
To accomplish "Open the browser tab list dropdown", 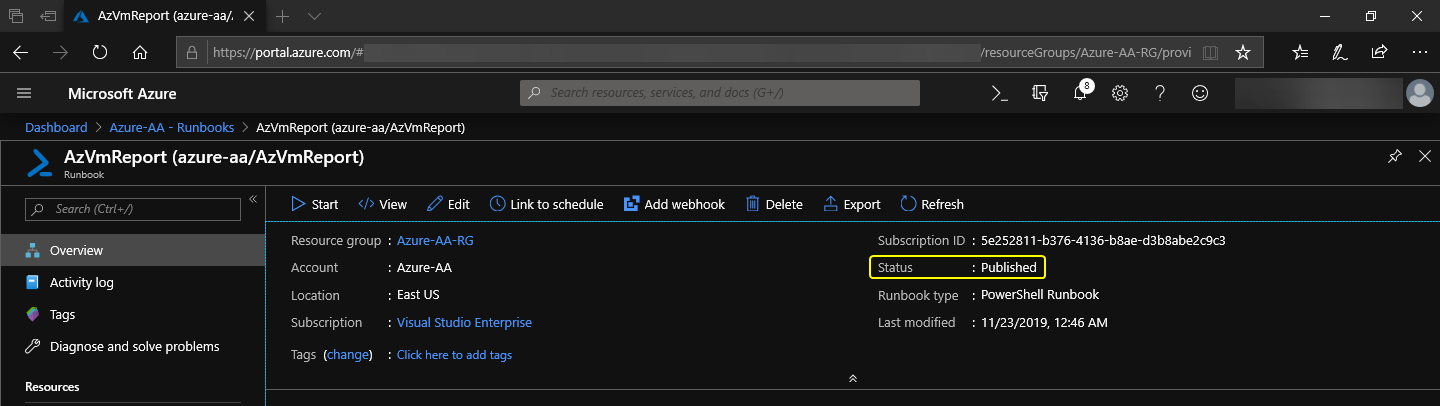I will tap(314, 17).
